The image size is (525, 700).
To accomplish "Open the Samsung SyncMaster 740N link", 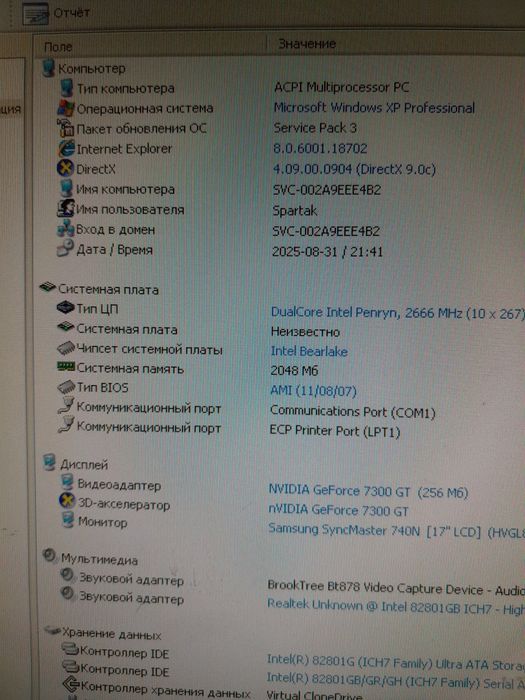I will click(396, 531).
